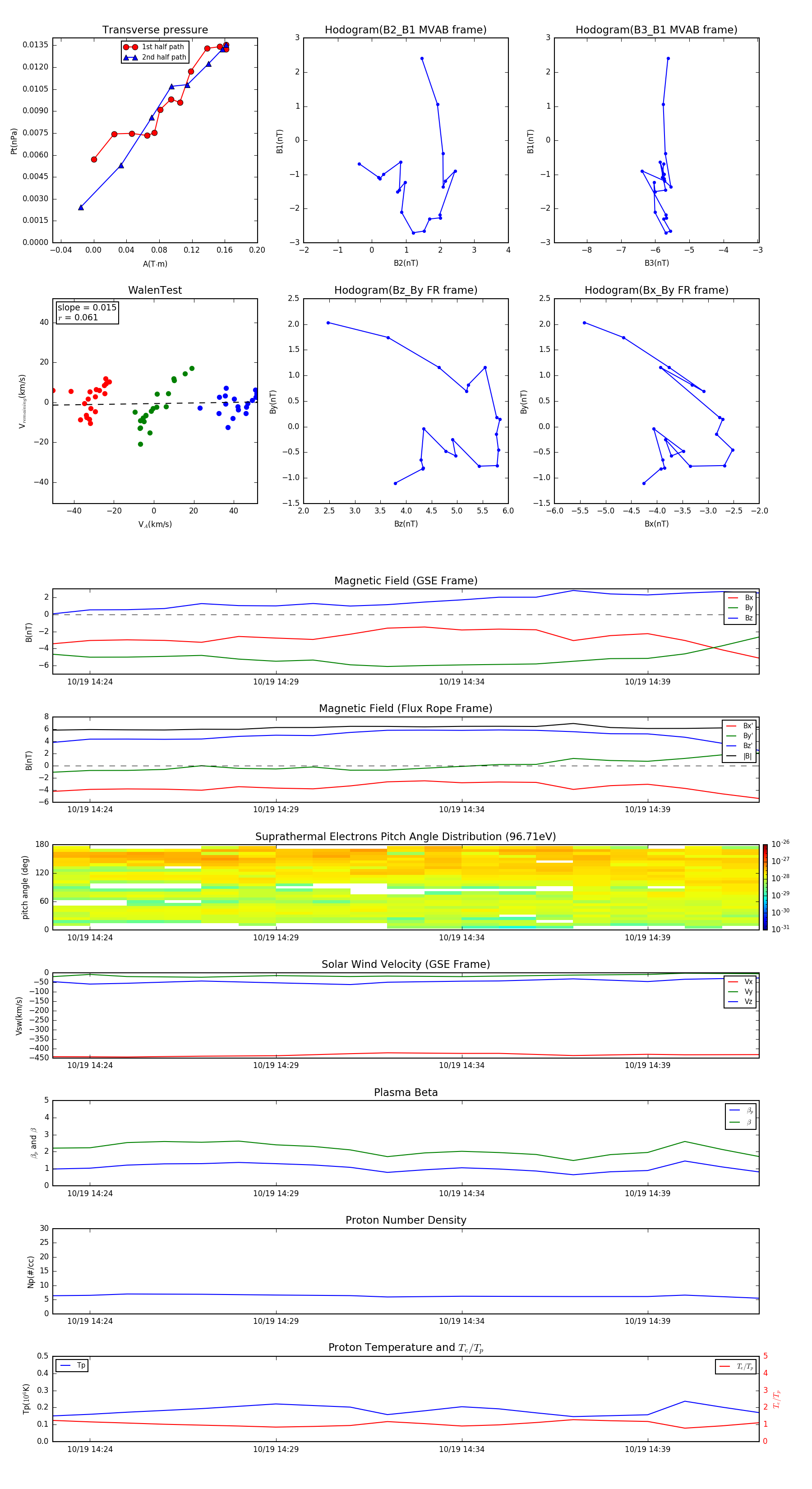This screenshot has height=1489, width=812.
Task: Click 'Hodogram(Bx_By FR frame)' title
Action: [x=656, y=290]
